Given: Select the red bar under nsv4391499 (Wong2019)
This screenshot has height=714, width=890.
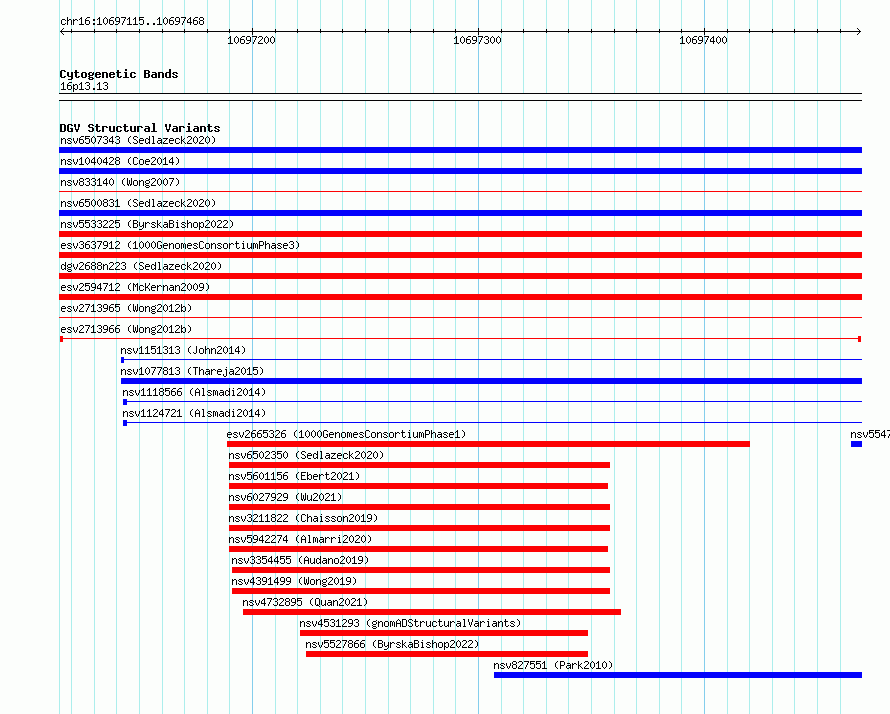Looking at the screenshot, I should (x=421, y=591).
